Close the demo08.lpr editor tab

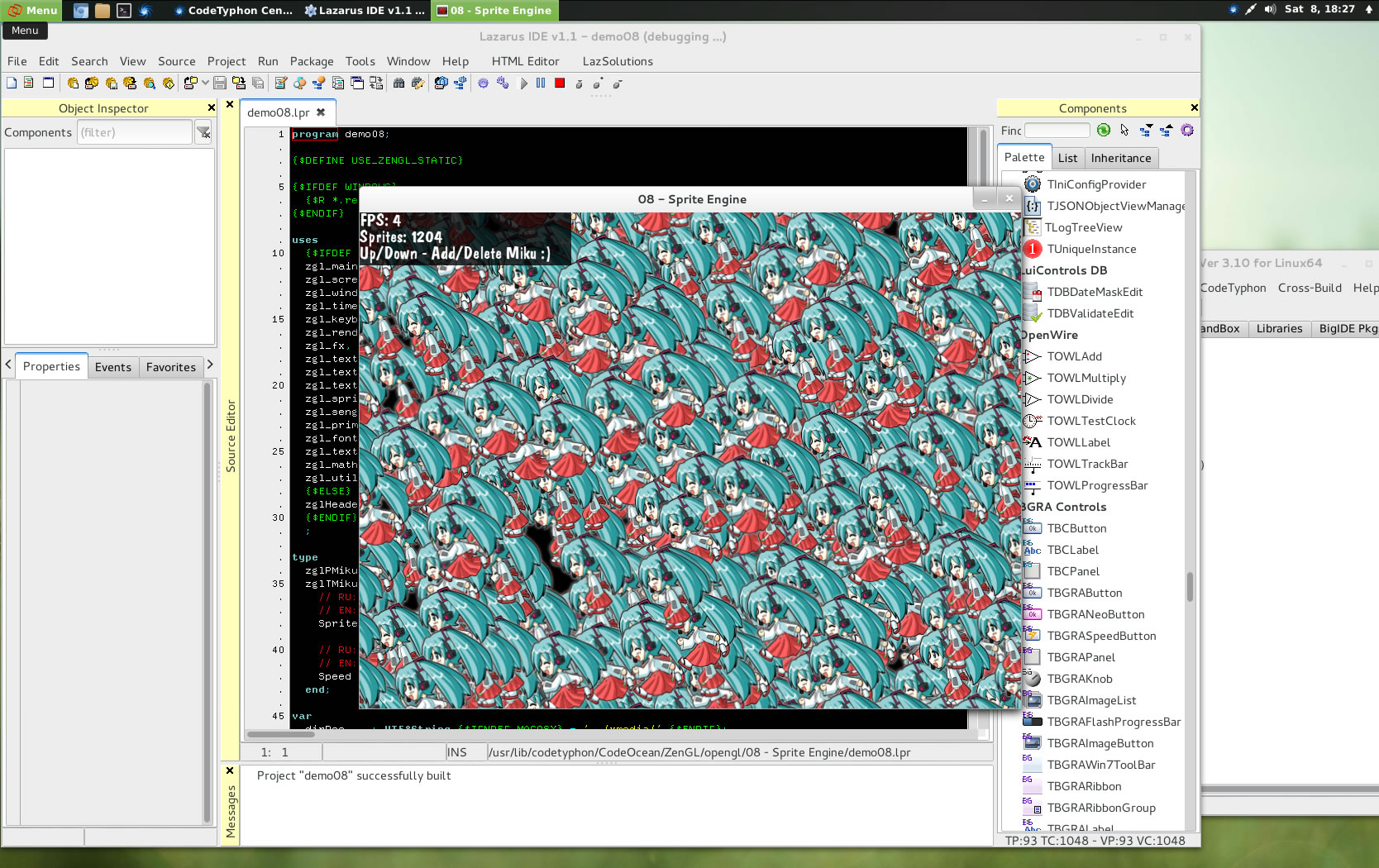[x=321, y=112]
